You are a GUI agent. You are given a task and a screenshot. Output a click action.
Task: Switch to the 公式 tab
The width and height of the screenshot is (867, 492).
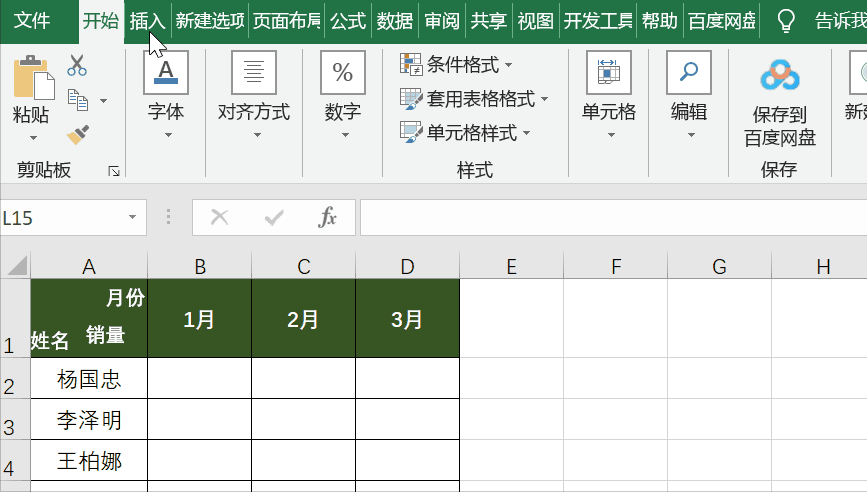tap(348, 21)
